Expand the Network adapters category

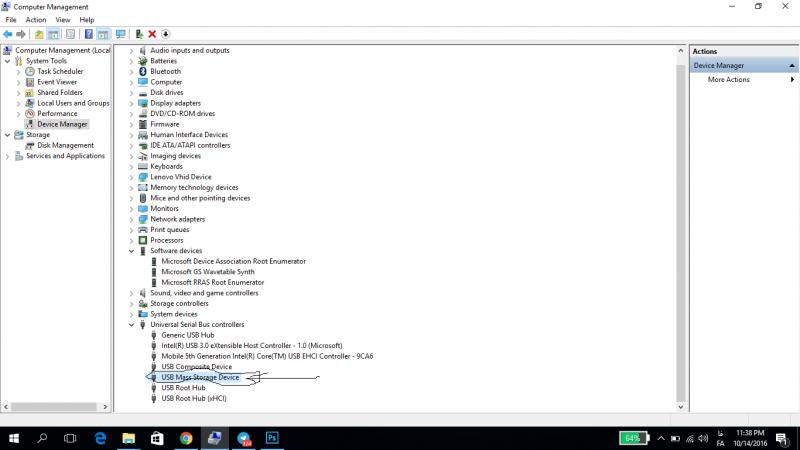point(131,219)
